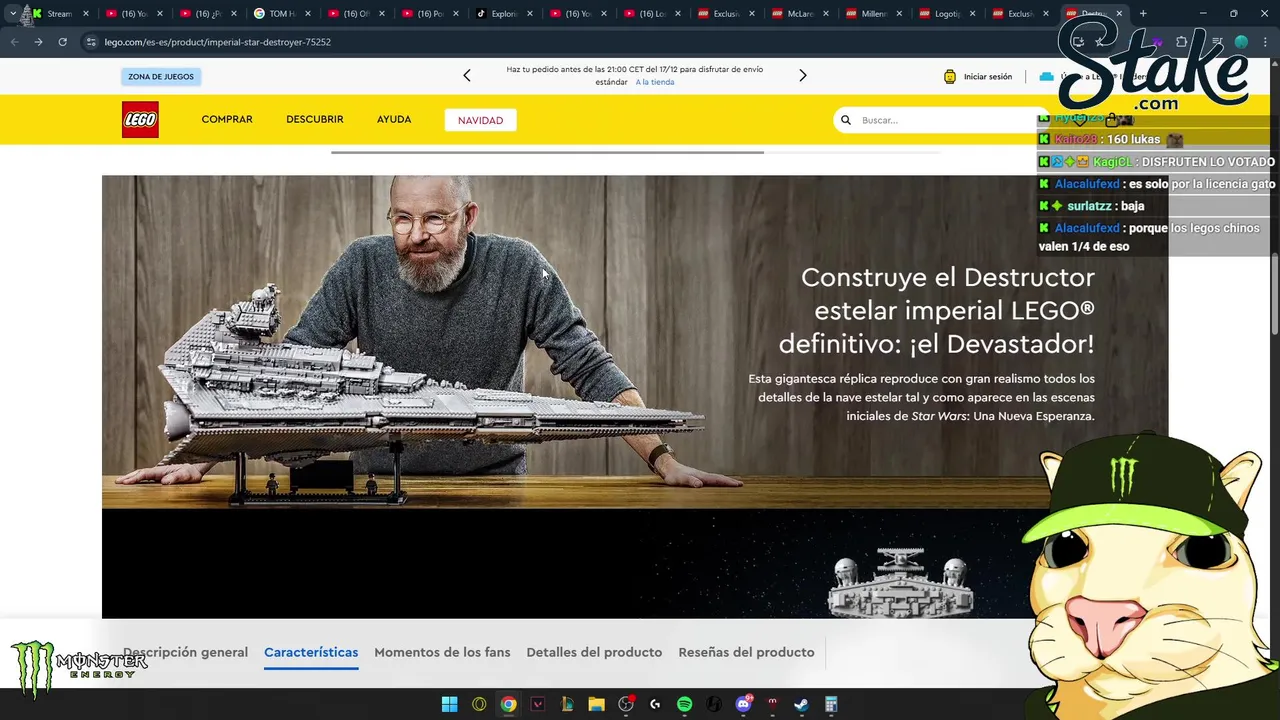Open Windows Start menu
1280x720 pixels.
[x=450, y=704]
